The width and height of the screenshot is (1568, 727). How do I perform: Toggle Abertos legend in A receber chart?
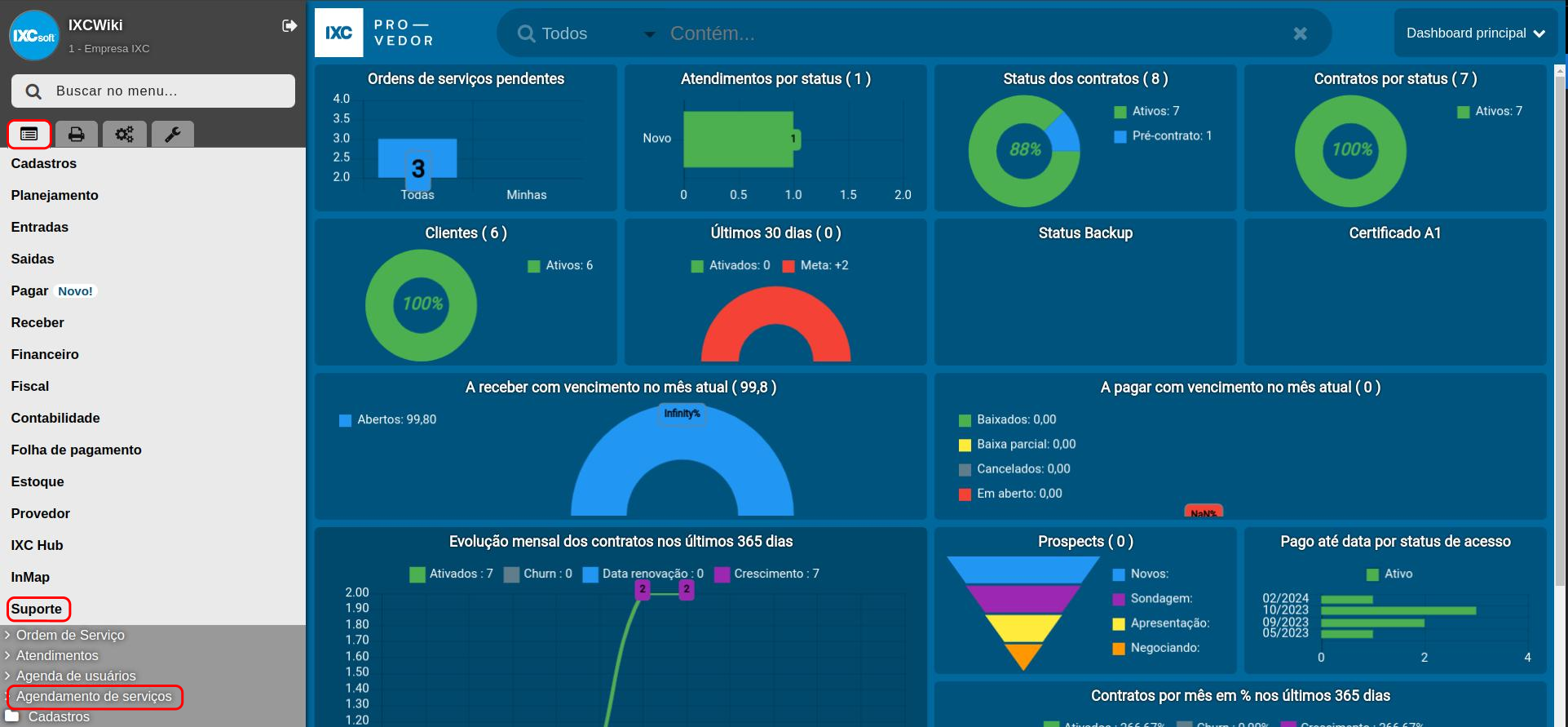pos(388,419)
